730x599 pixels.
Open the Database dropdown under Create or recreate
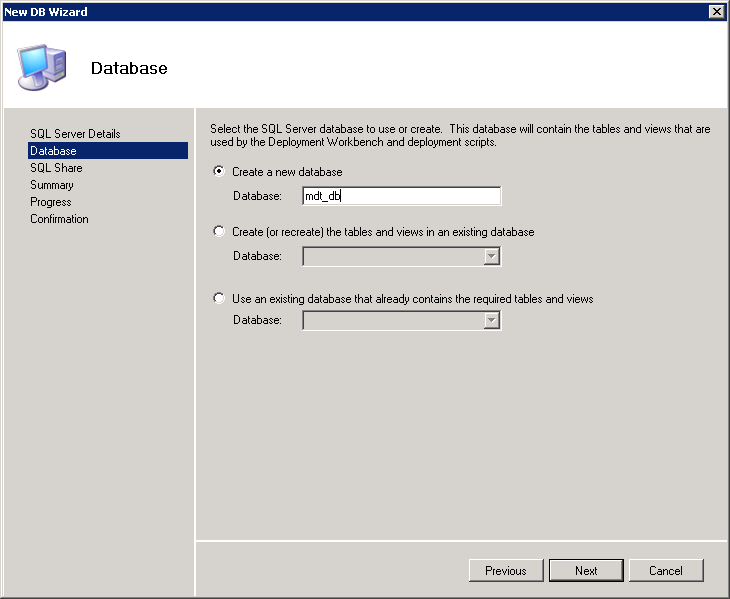coord(491,257)
